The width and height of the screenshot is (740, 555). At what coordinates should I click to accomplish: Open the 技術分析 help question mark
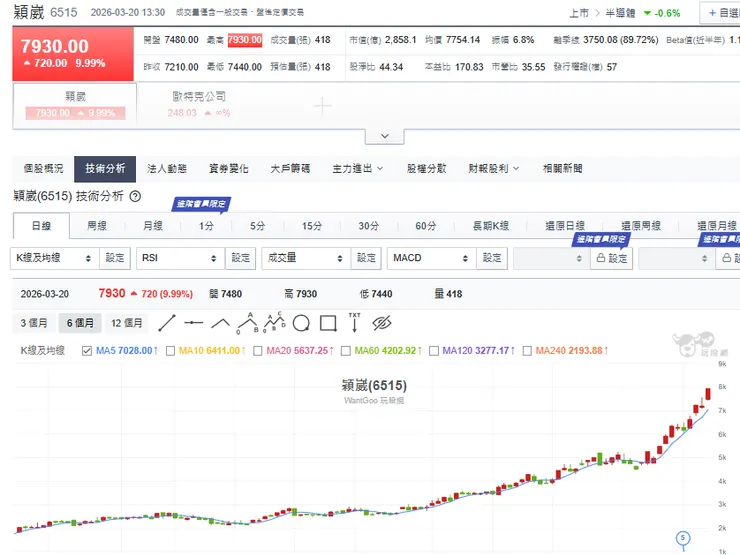135,196
